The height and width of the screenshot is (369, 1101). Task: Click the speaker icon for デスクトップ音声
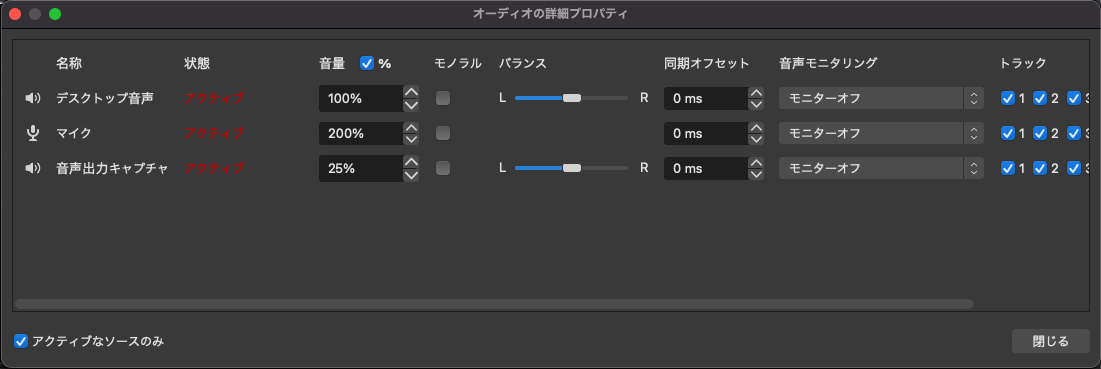click(32, 98)
